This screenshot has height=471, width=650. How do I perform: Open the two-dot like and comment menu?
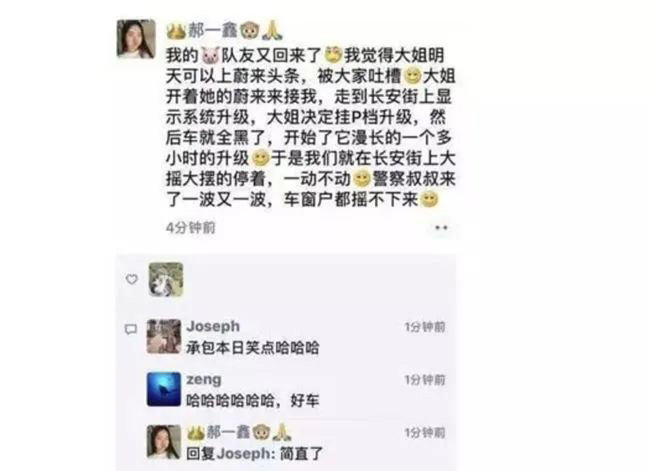point(441,227)
